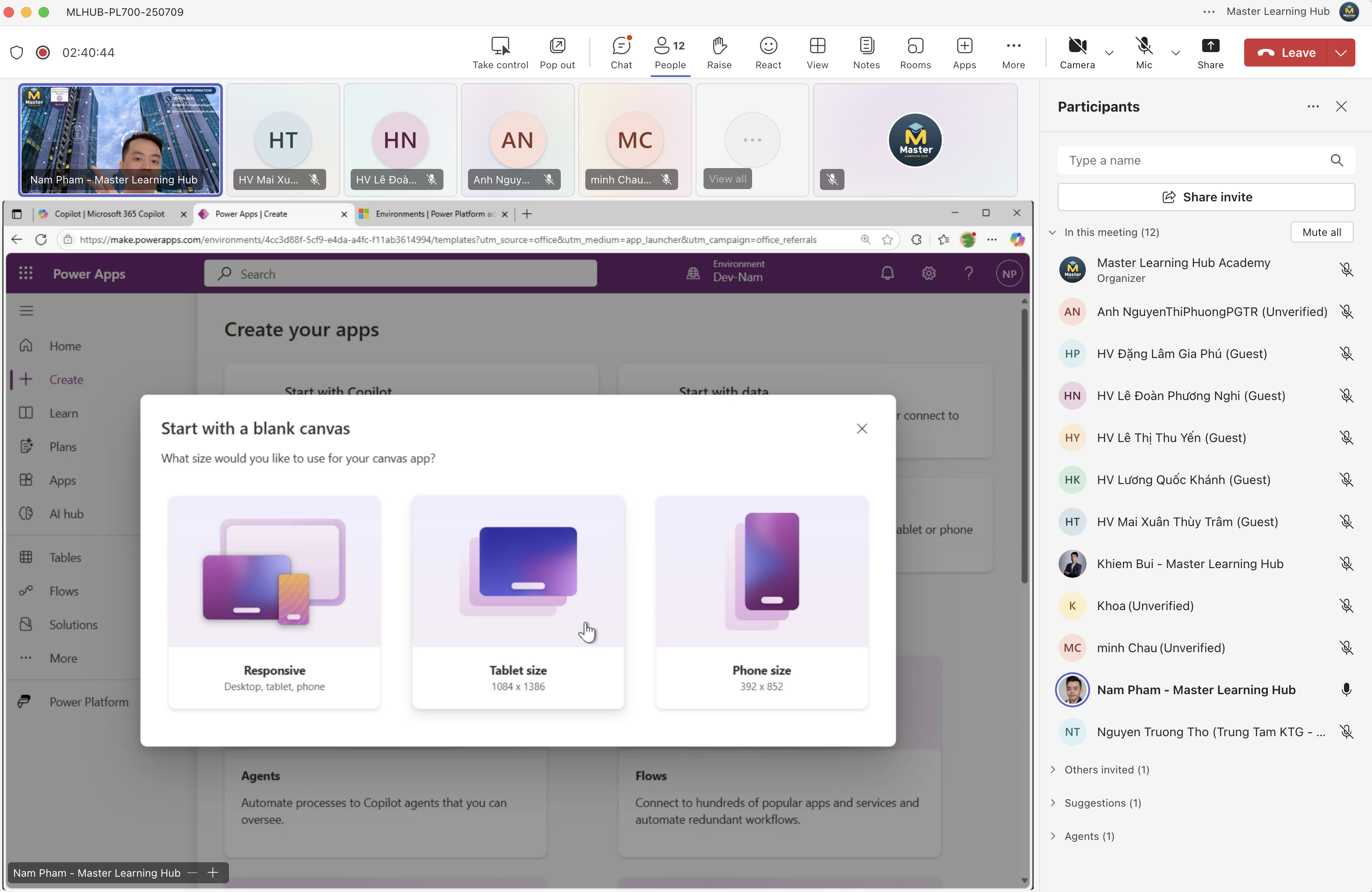Click Mute all button

click(1321, 232)
